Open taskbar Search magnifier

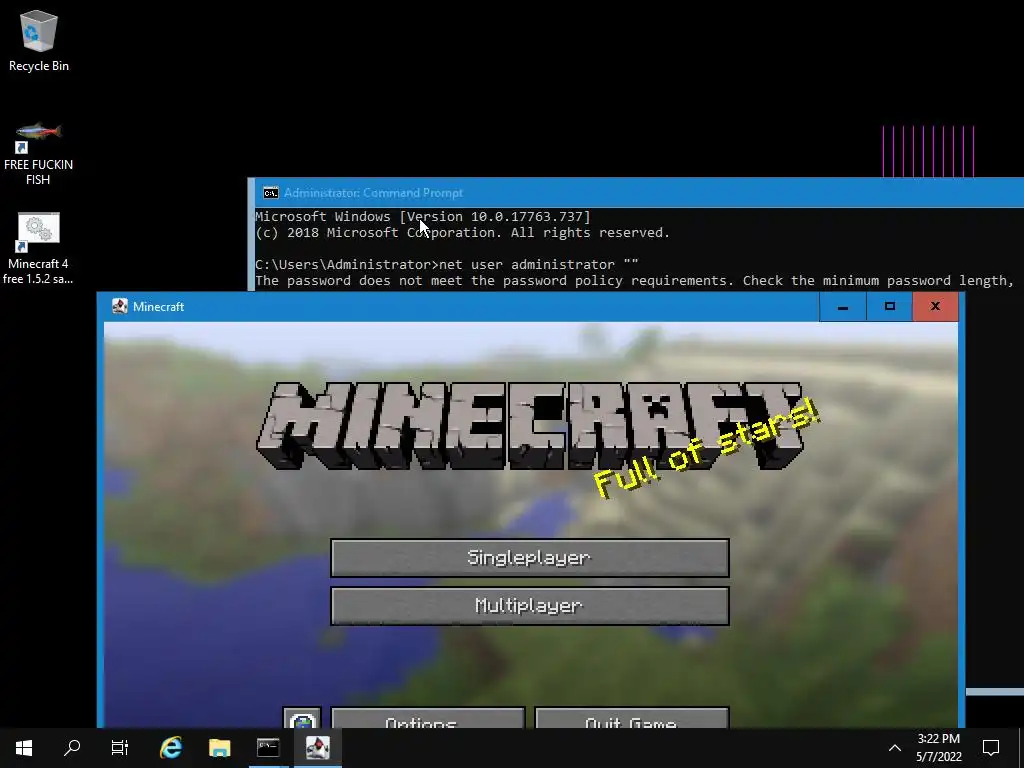72,748
